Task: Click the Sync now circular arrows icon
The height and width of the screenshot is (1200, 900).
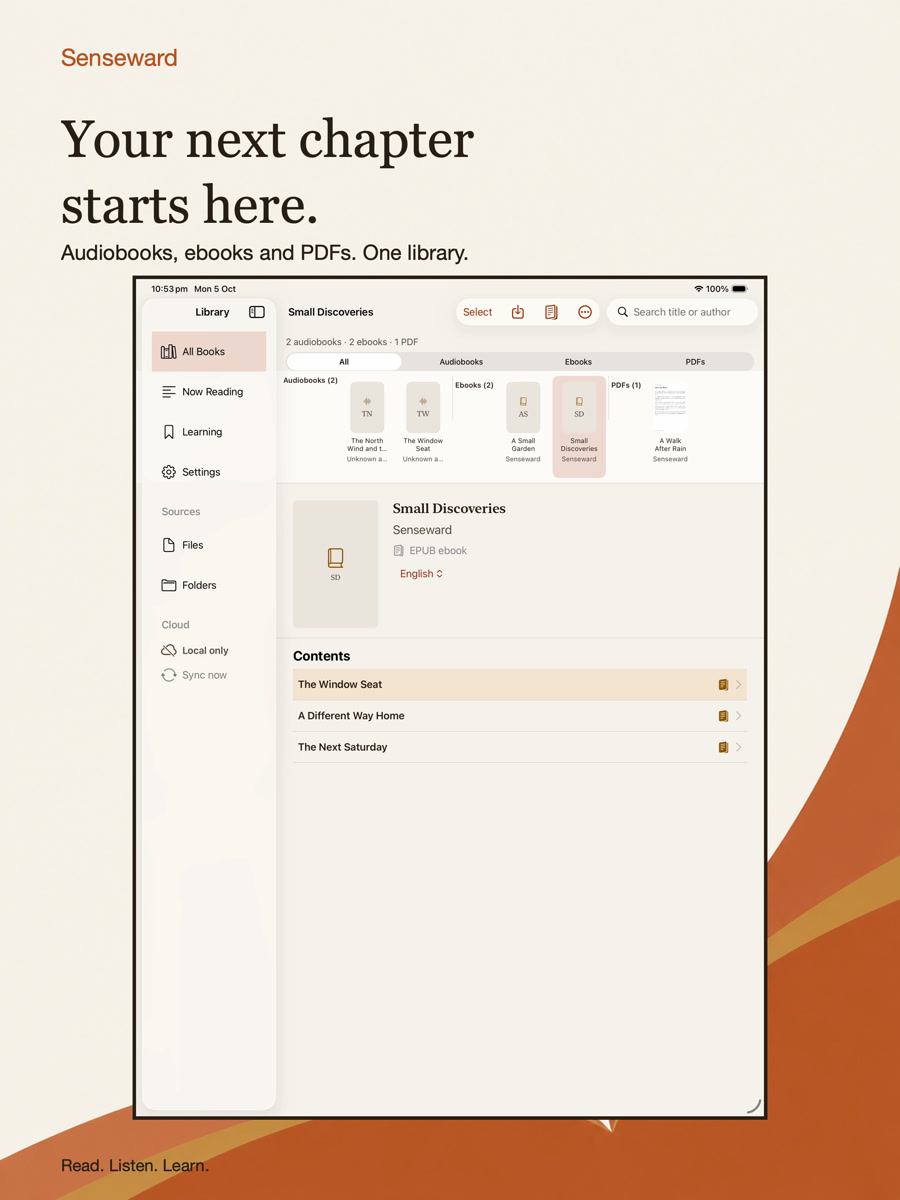Action: click(169, 675)
